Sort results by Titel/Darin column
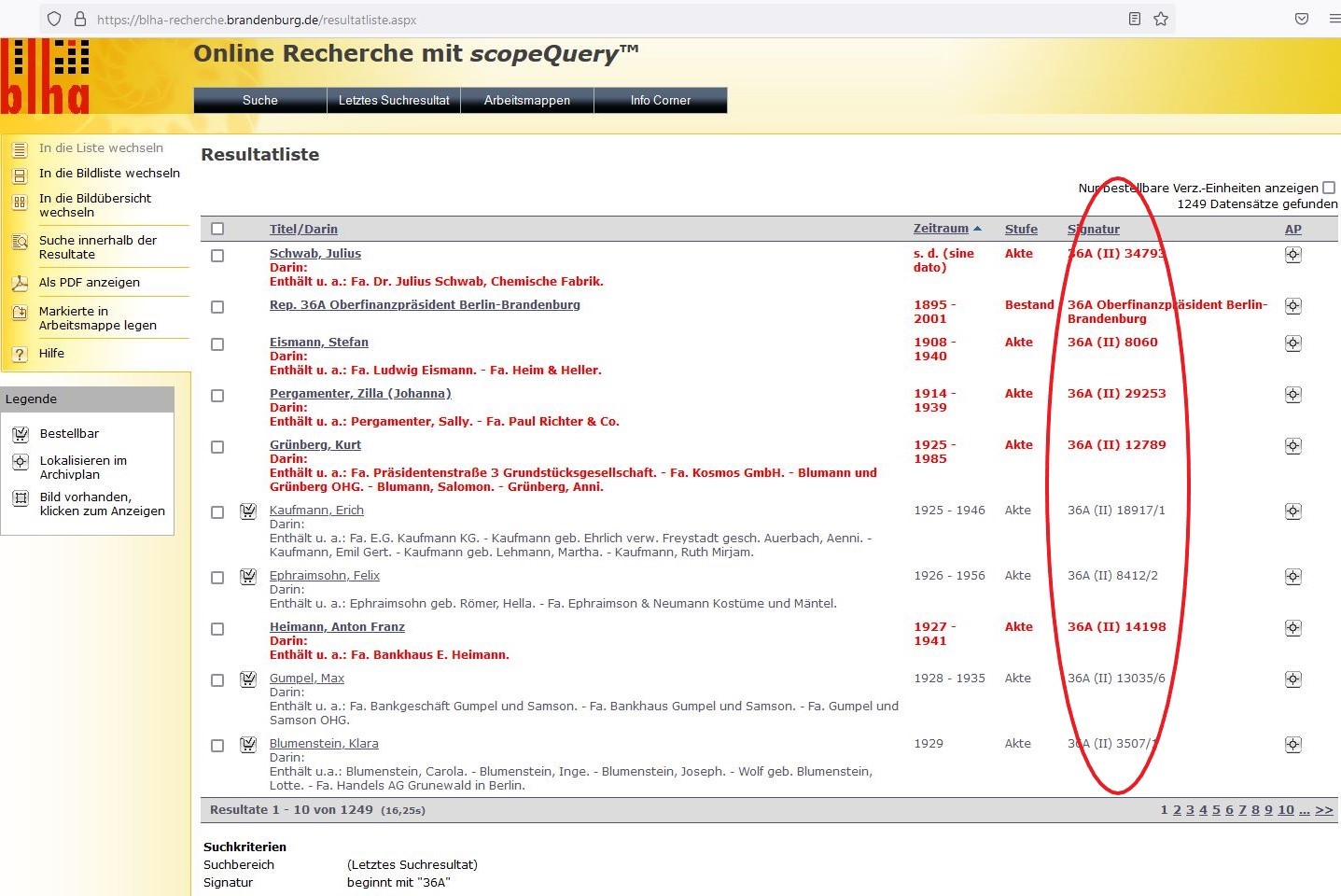 303,229
